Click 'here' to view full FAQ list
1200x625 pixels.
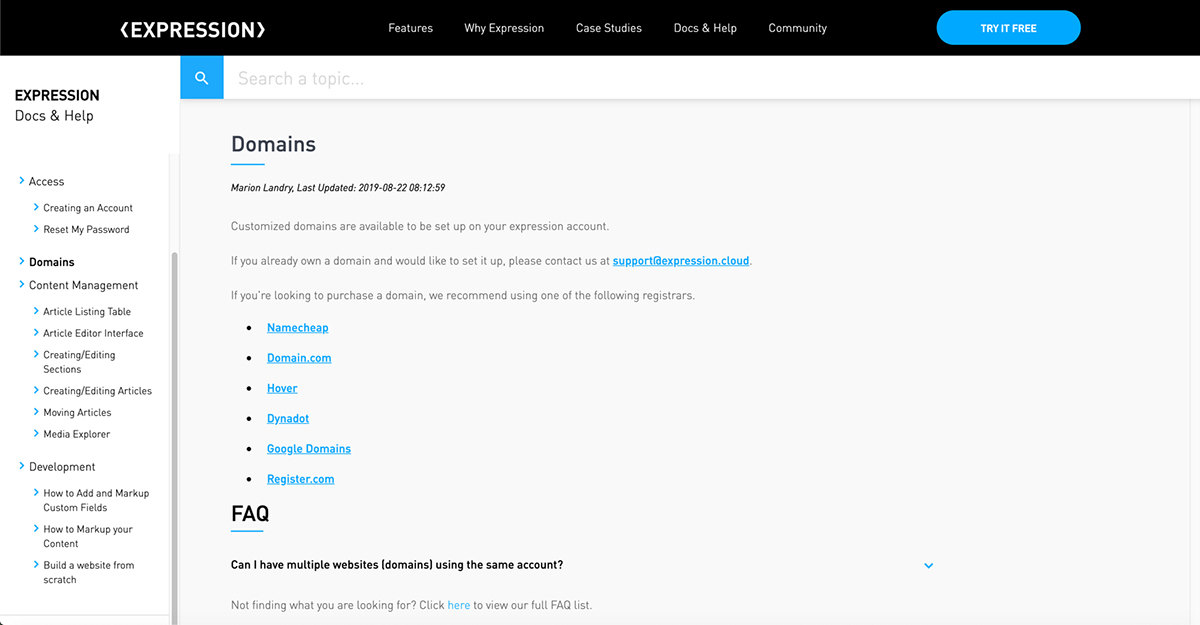[459, 604]
